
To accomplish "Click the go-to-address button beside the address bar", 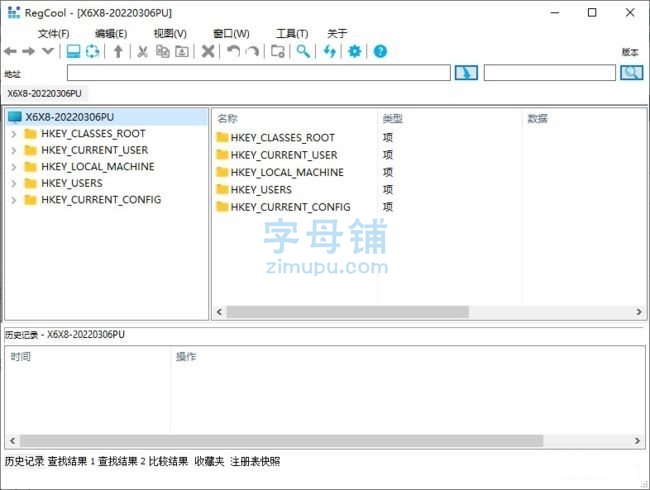I will [x=466, y=73].
